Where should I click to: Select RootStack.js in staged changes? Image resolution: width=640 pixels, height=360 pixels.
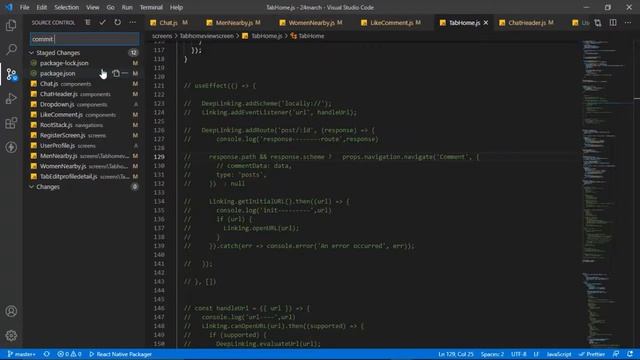click(84, 125)
